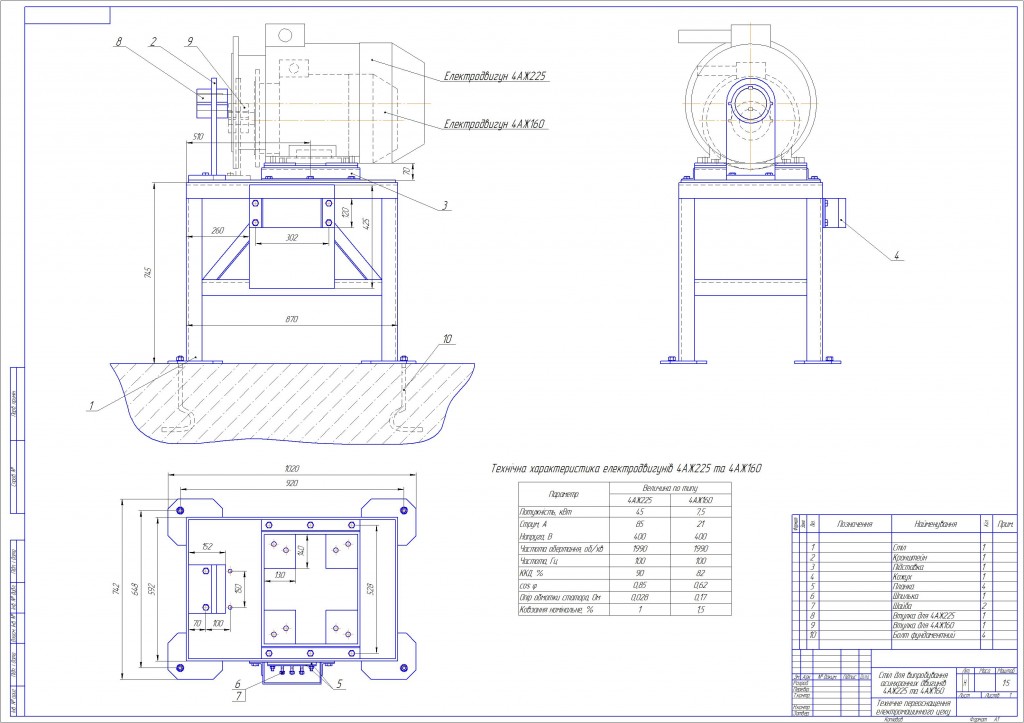
Task: Click the '1020' overall dimension on the plan view
Action: coord(292,468)
